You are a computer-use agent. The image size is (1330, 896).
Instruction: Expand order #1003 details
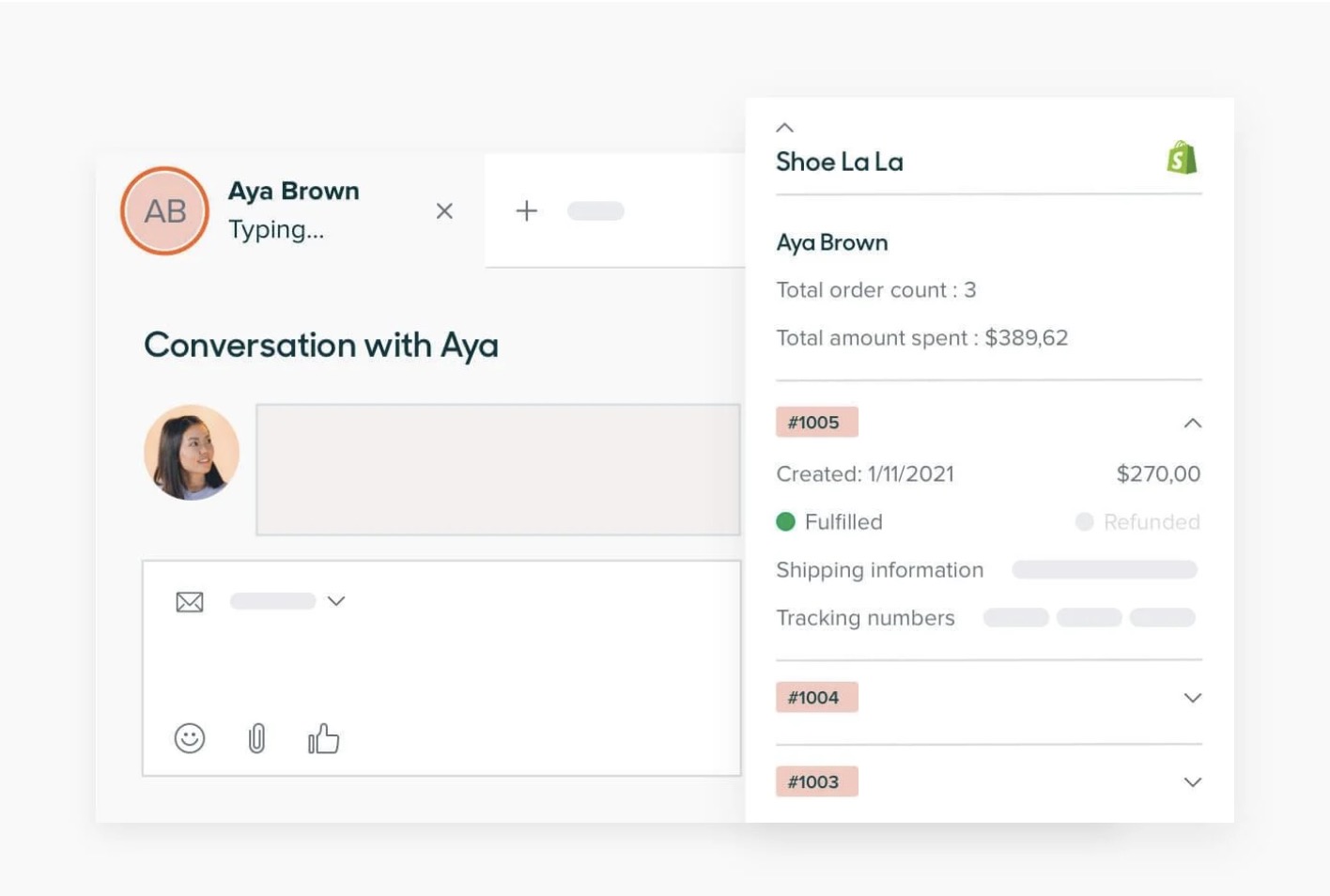[x=1192, y=782]
